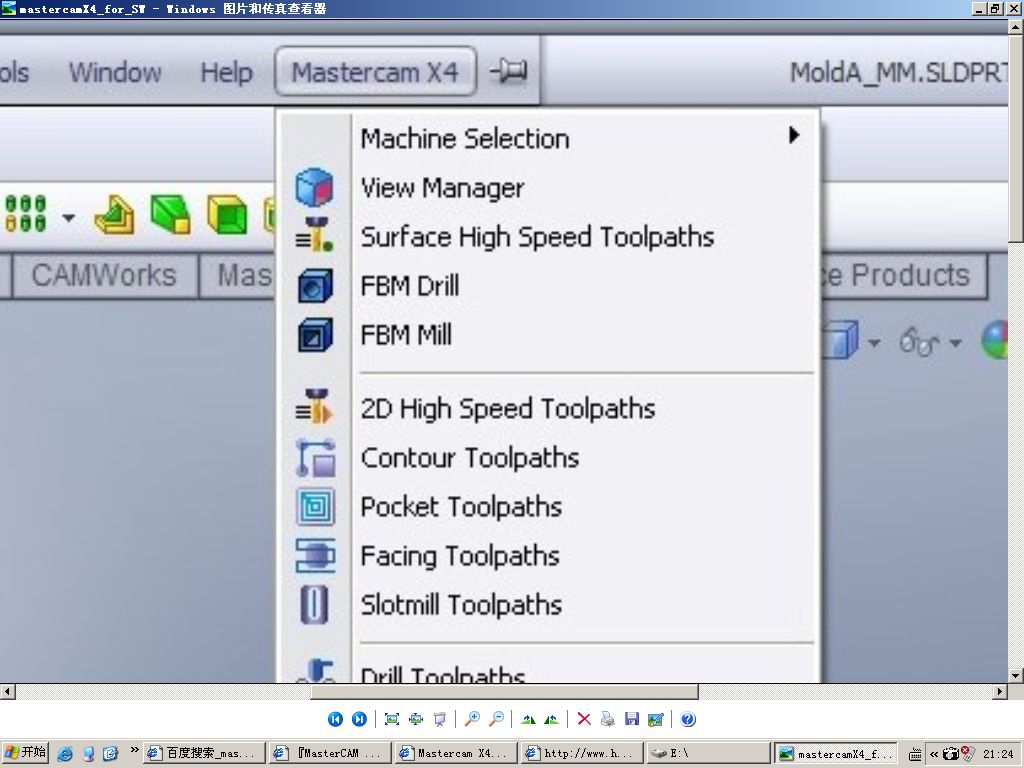Switch to the CAMWorks tab
The width and height of the screenshot is (1024, 768).
tap(104, 276)
